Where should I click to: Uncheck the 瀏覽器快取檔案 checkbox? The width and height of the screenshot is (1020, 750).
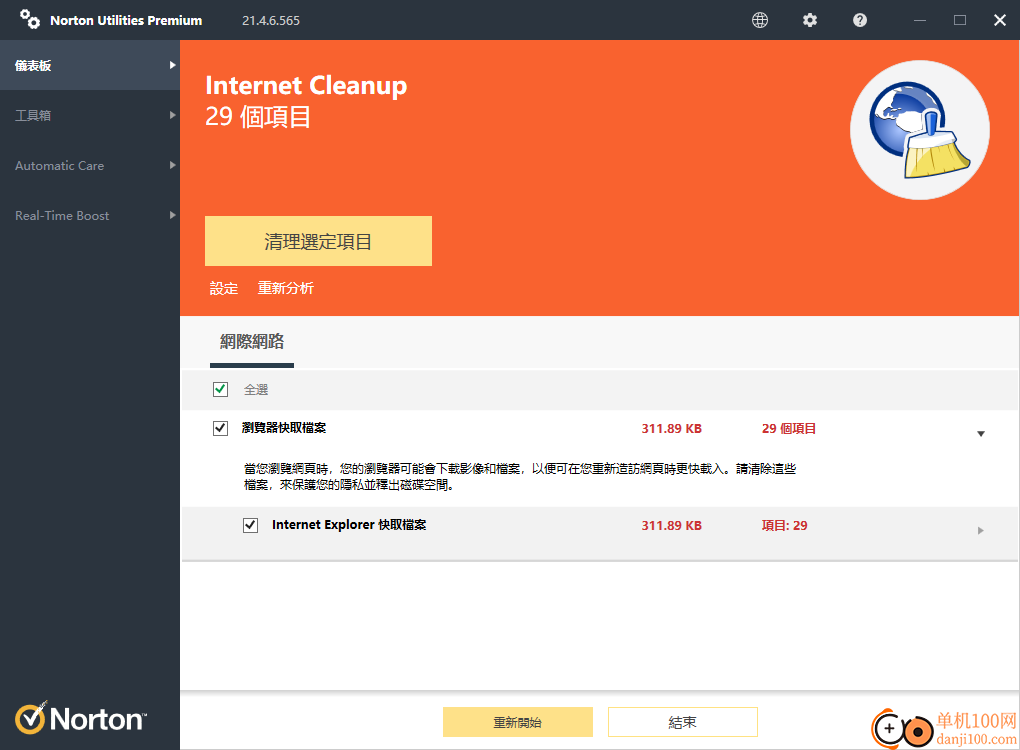coord(221,428)
